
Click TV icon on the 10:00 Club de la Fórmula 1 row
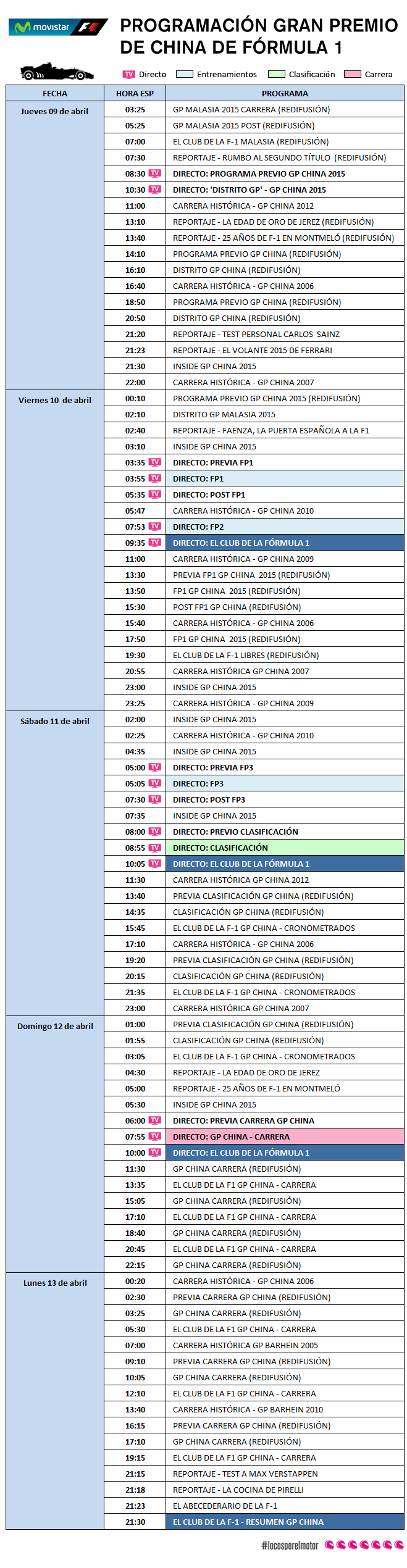154,1153
